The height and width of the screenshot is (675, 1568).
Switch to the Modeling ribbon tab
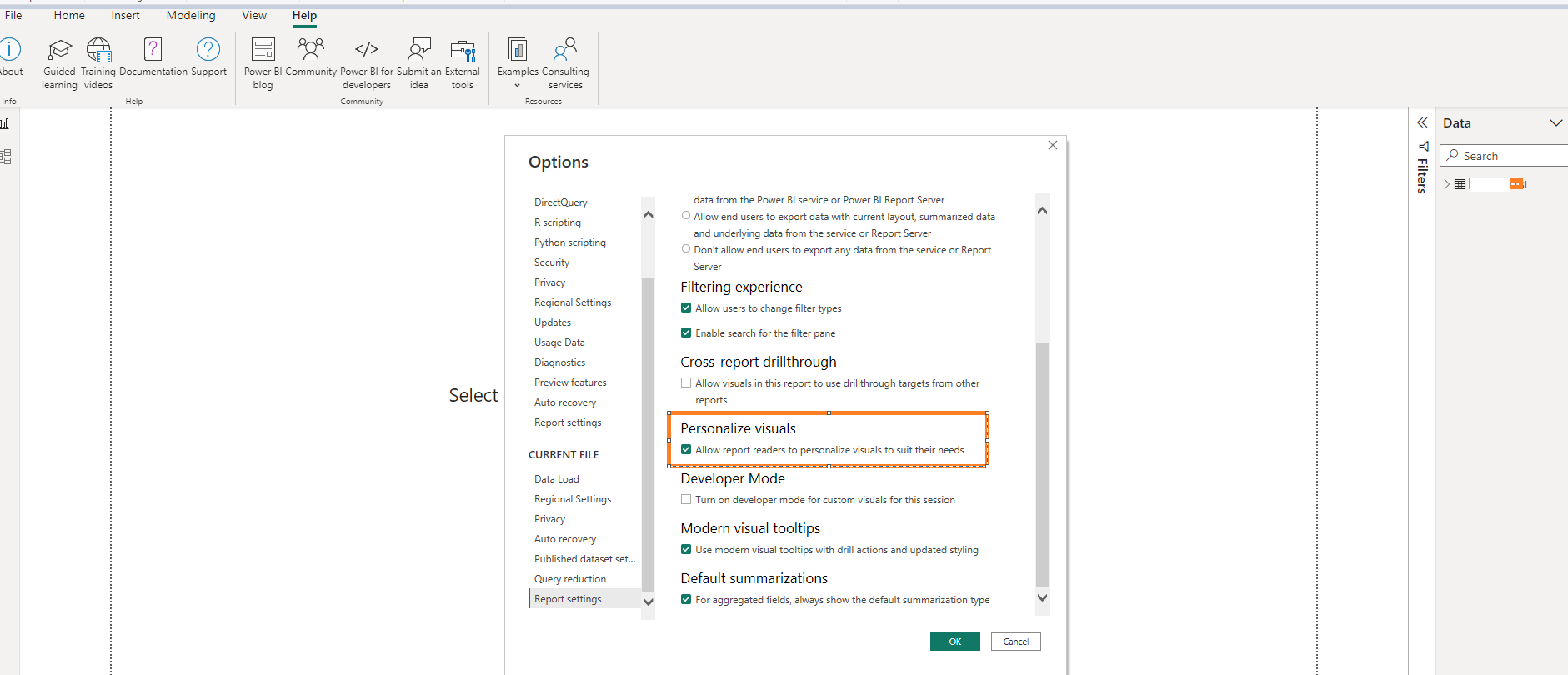point(191,16)
